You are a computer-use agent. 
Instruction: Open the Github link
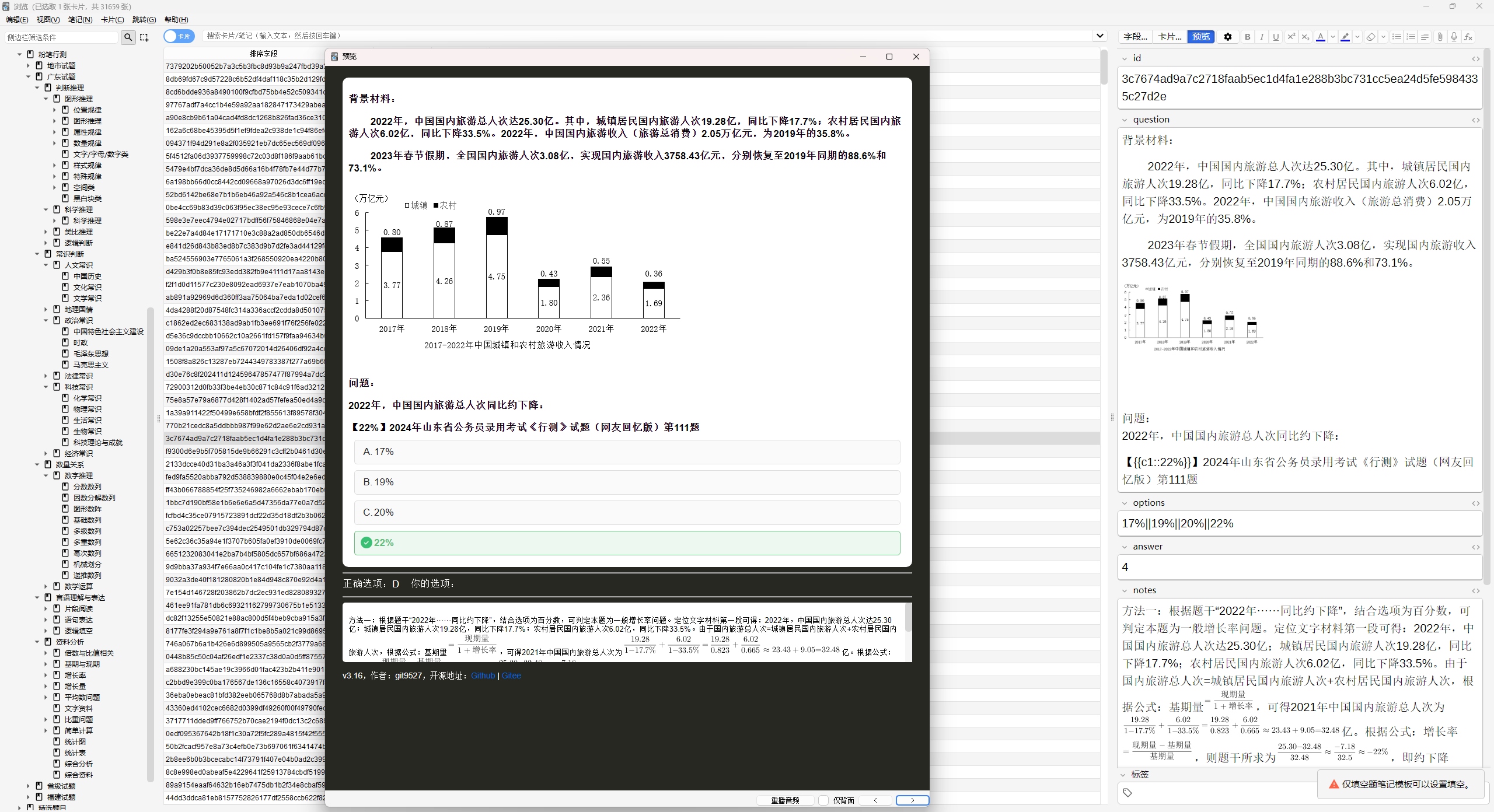pyautogui.click(x=483, y=675)
